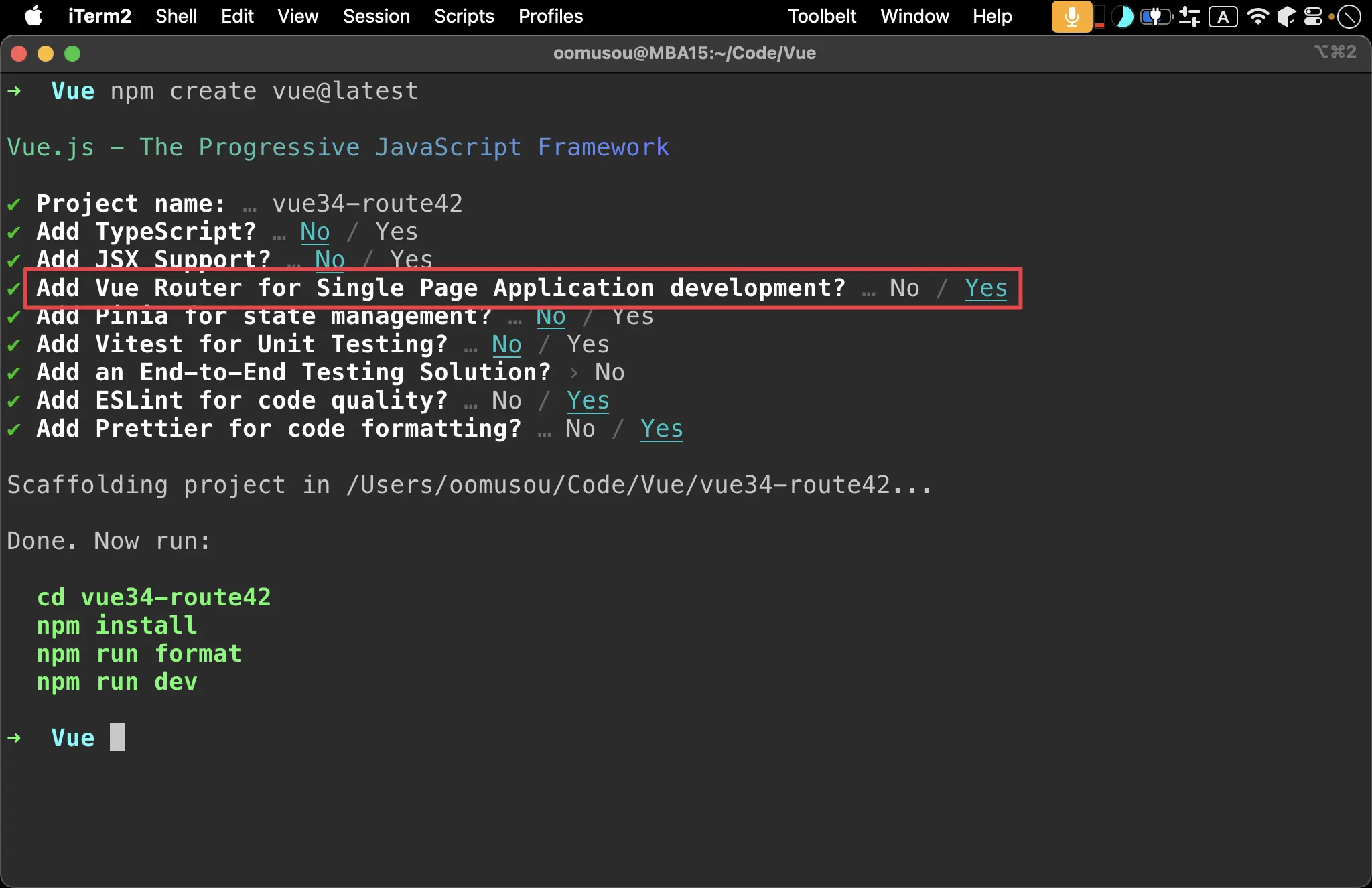The height and width of the screenshot is (888, 1372).
Task: Open the Window menu
Action: point(914,16)
